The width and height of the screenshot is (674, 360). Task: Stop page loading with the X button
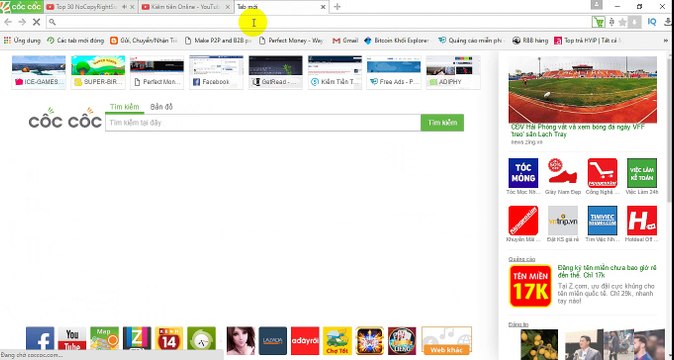coord(37,22)
